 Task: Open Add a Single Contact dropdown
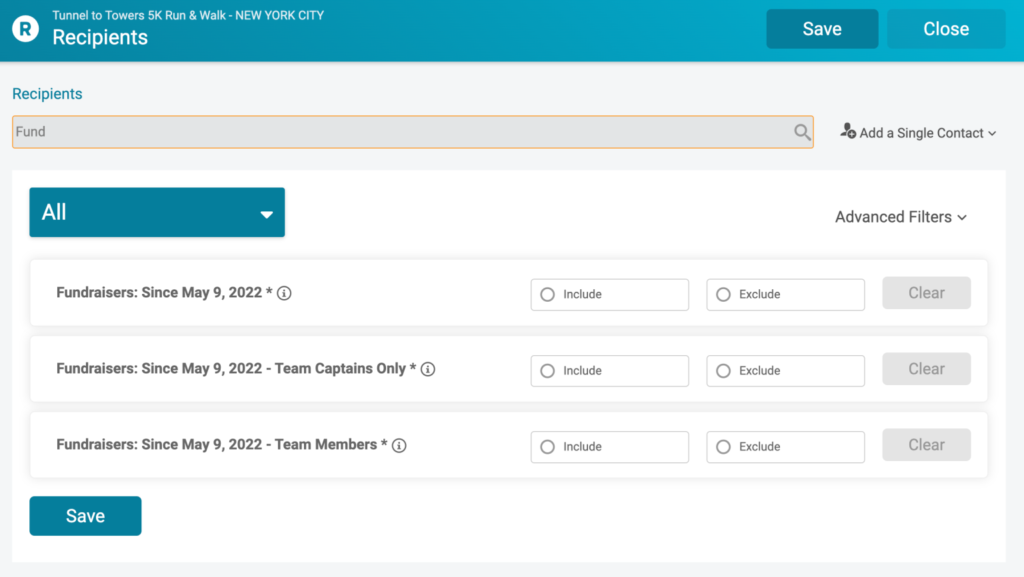(x=918, y=133)
